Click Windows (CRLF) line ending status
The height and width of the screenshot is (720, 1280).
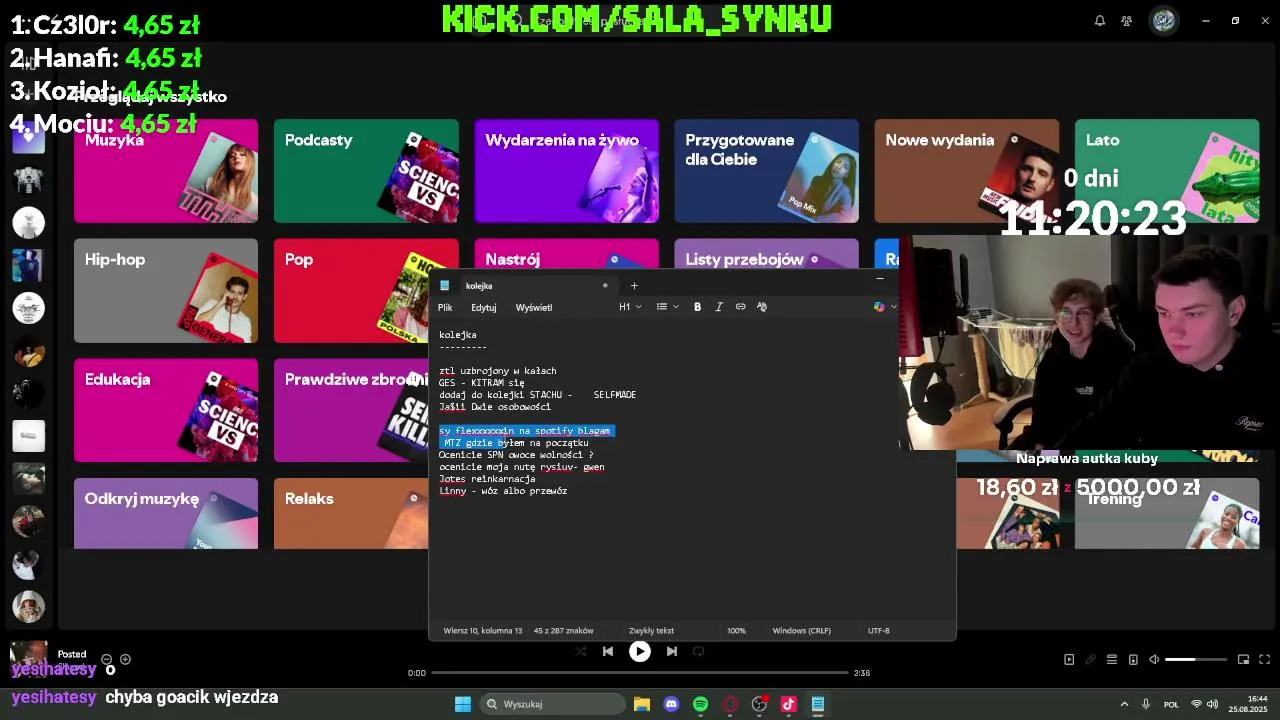(x=801, y=631)
